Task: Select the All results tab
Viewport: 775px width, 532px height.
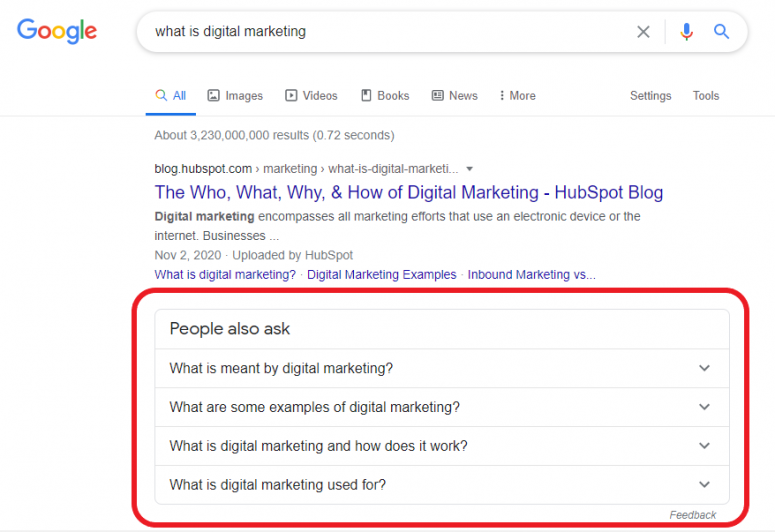Action: coord(171,95)
